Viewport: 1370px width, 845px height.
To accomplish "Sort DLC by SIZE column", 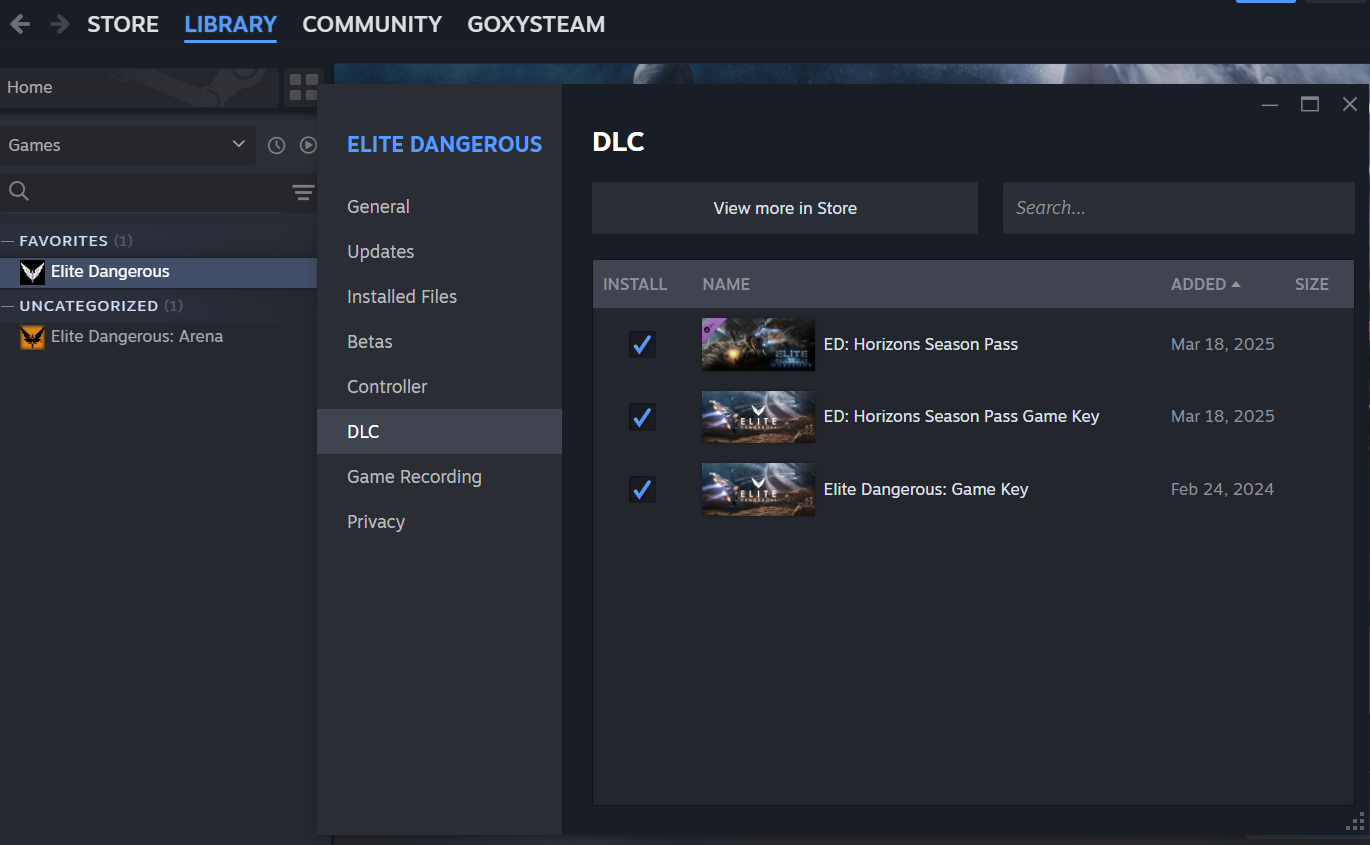I will (x=1312, y=284).
